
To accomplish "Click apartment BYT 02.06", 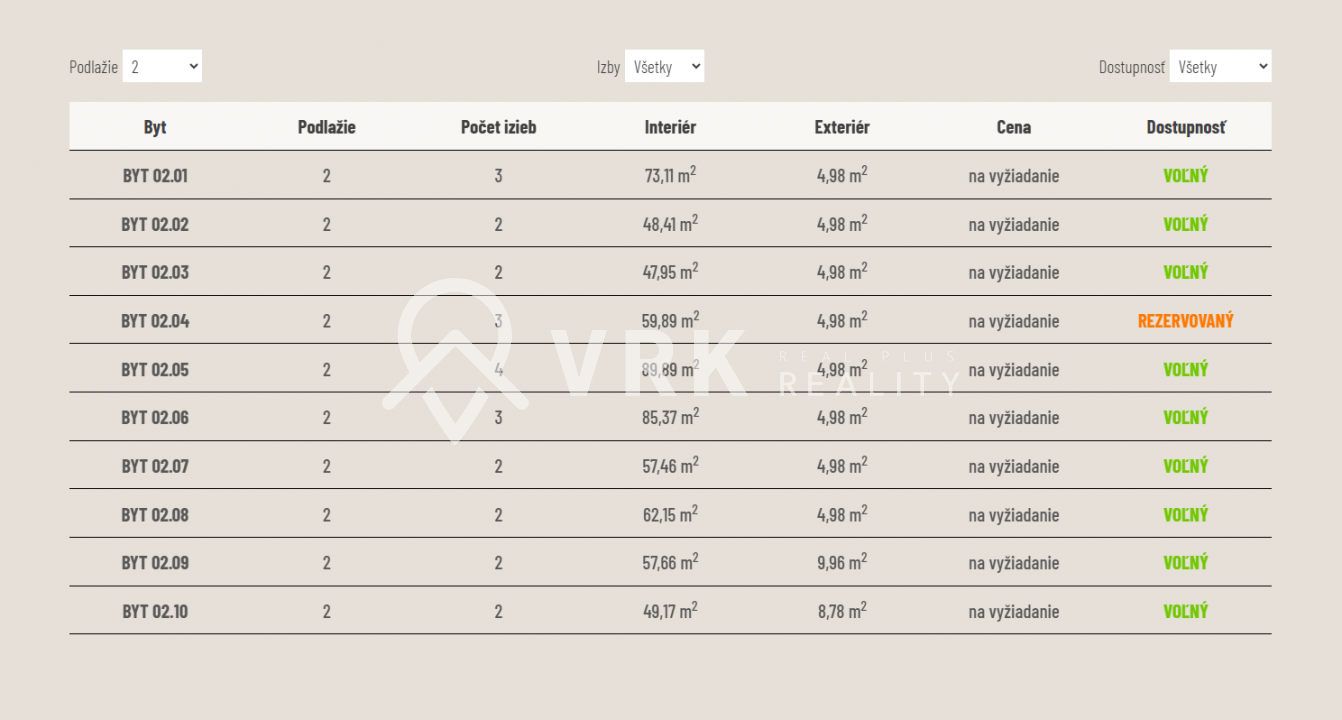I will coord(155,417).
